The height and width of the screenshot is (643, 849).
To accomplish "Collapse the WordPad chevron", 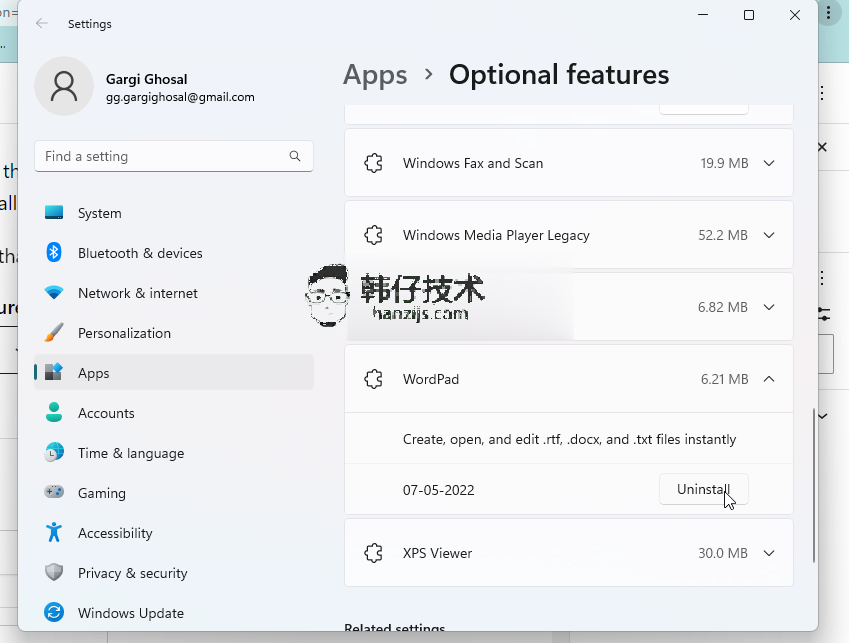I will coord(769,379).
